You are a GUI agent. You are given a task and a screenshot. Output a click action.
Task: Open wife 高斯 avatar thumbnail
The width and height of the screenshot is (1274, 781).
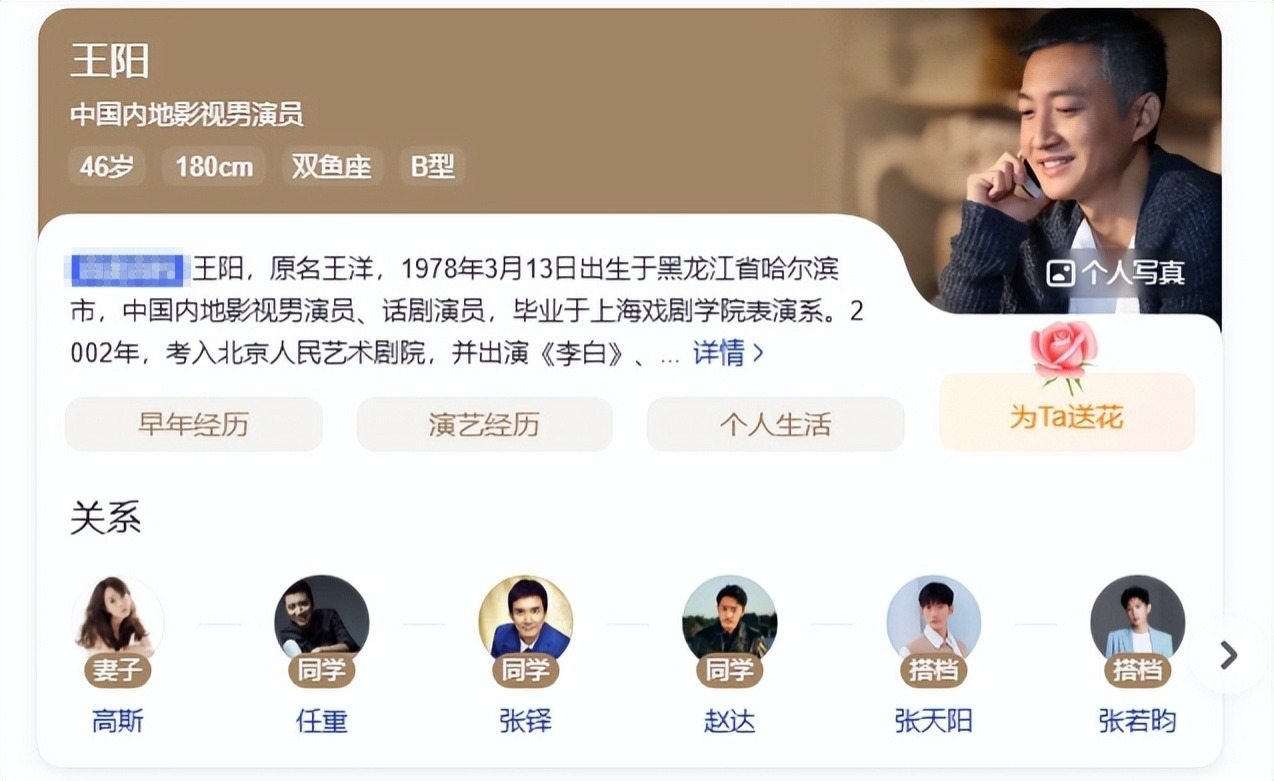(x=118, y=620)
